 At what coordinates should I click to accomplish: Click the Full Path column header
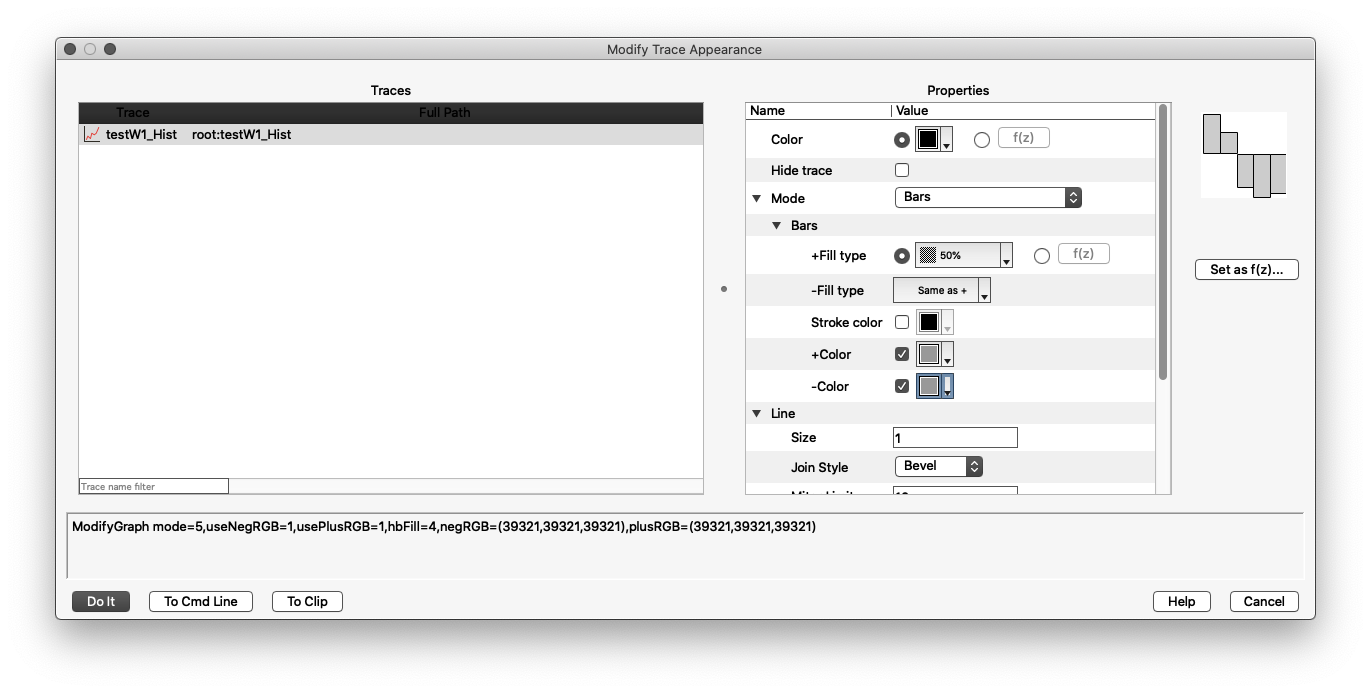444,112
